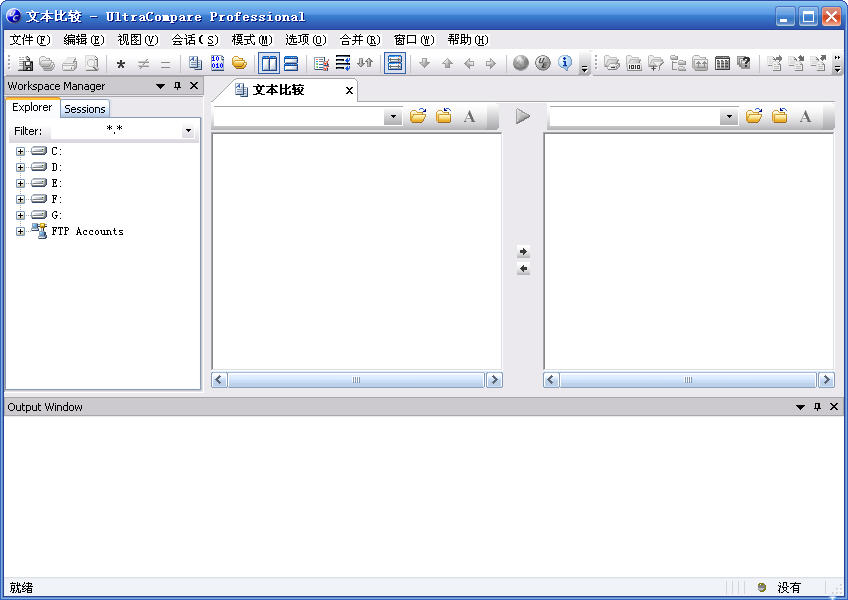Toggle stacked horizontal layout view
This screenshot has width=848, height=600.
(x=290, y=63)
